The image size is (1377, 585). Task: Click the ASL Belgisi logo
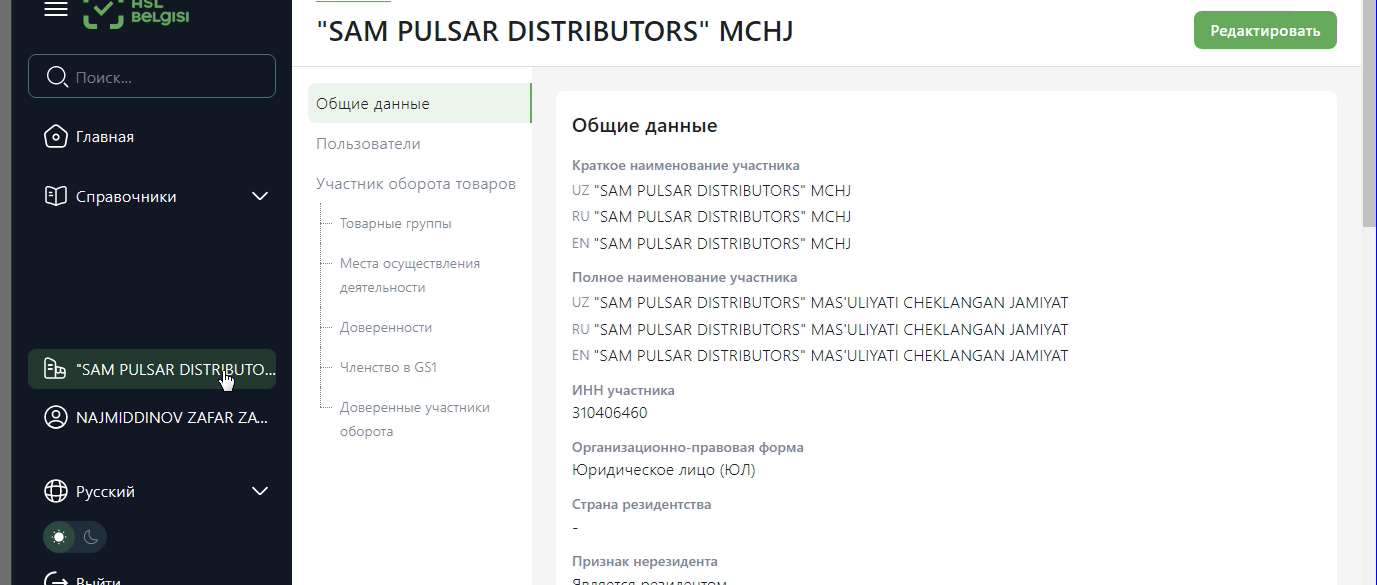[x=134, y=12]
